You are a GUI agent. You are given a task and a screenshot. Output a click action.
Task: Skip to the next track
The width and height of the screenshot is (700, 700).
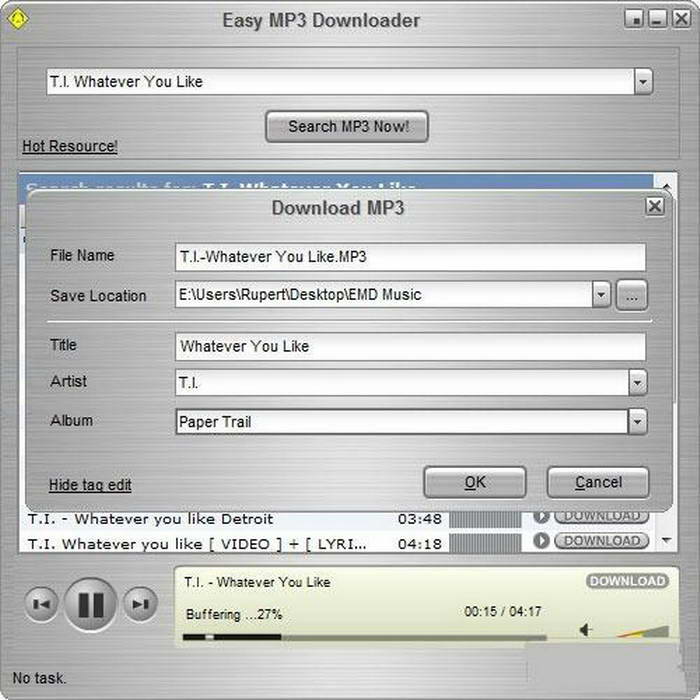(x=140, y=604)
